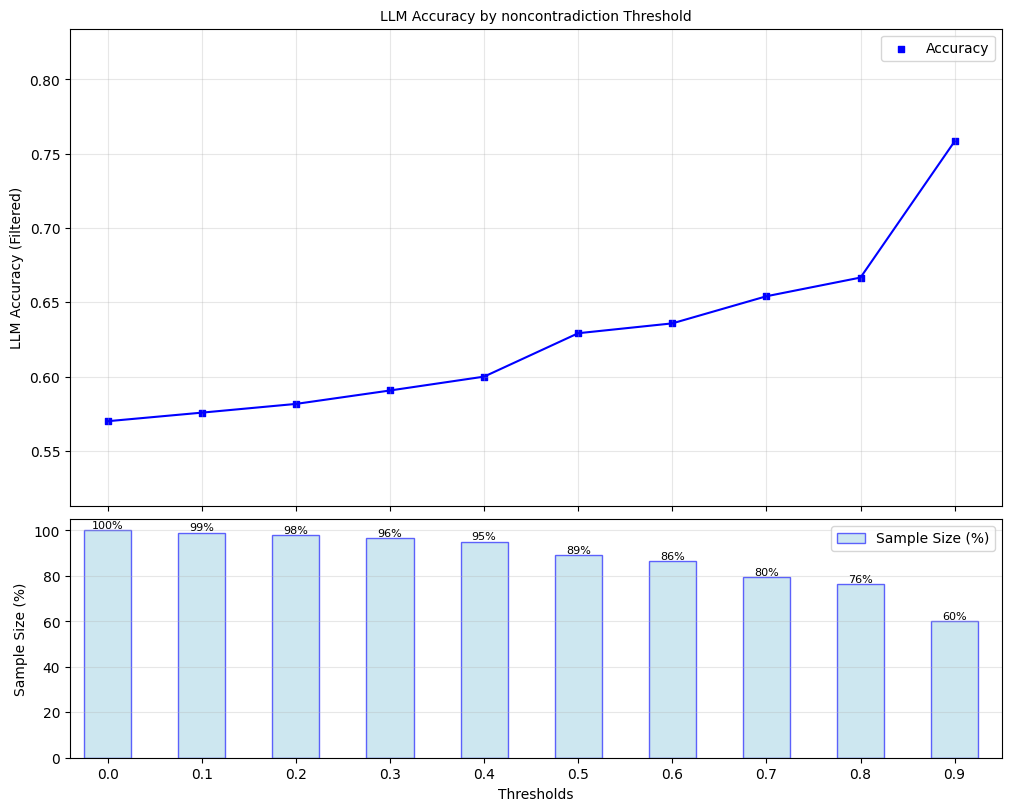
Task: Select the bar at threshold 0.3
Action: [x=390, y=648]
